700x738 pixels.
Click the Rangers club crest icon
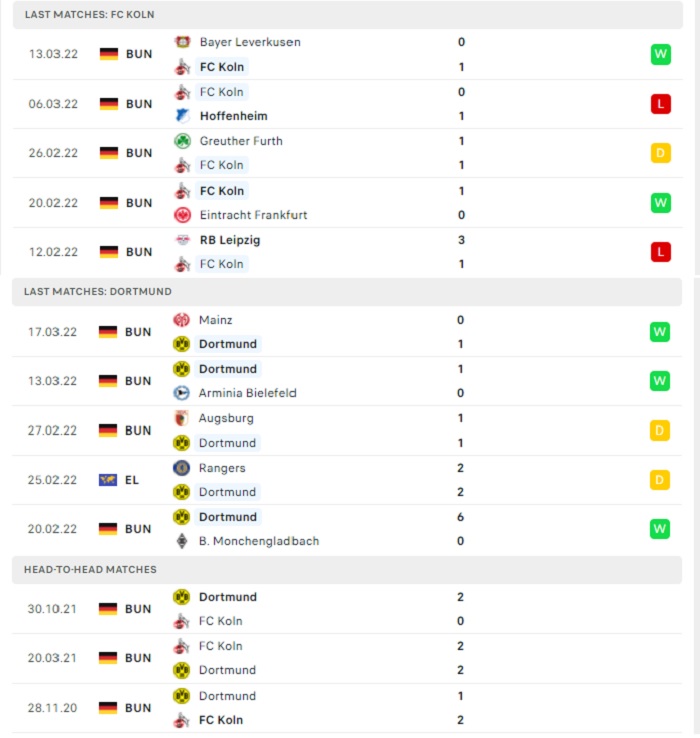coord(182,468)
